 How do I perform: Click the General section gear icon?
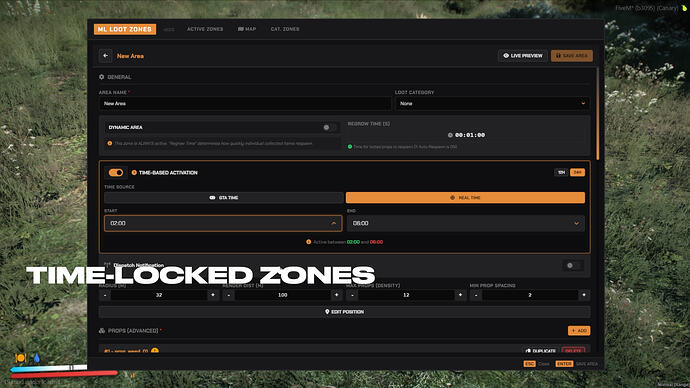(x=102, y=77)
